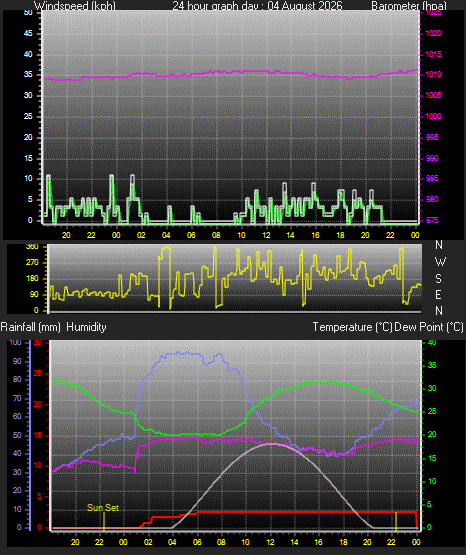Click the "Sun Set" annotation text
466x555 pixels.
click(x=103, y=508)
